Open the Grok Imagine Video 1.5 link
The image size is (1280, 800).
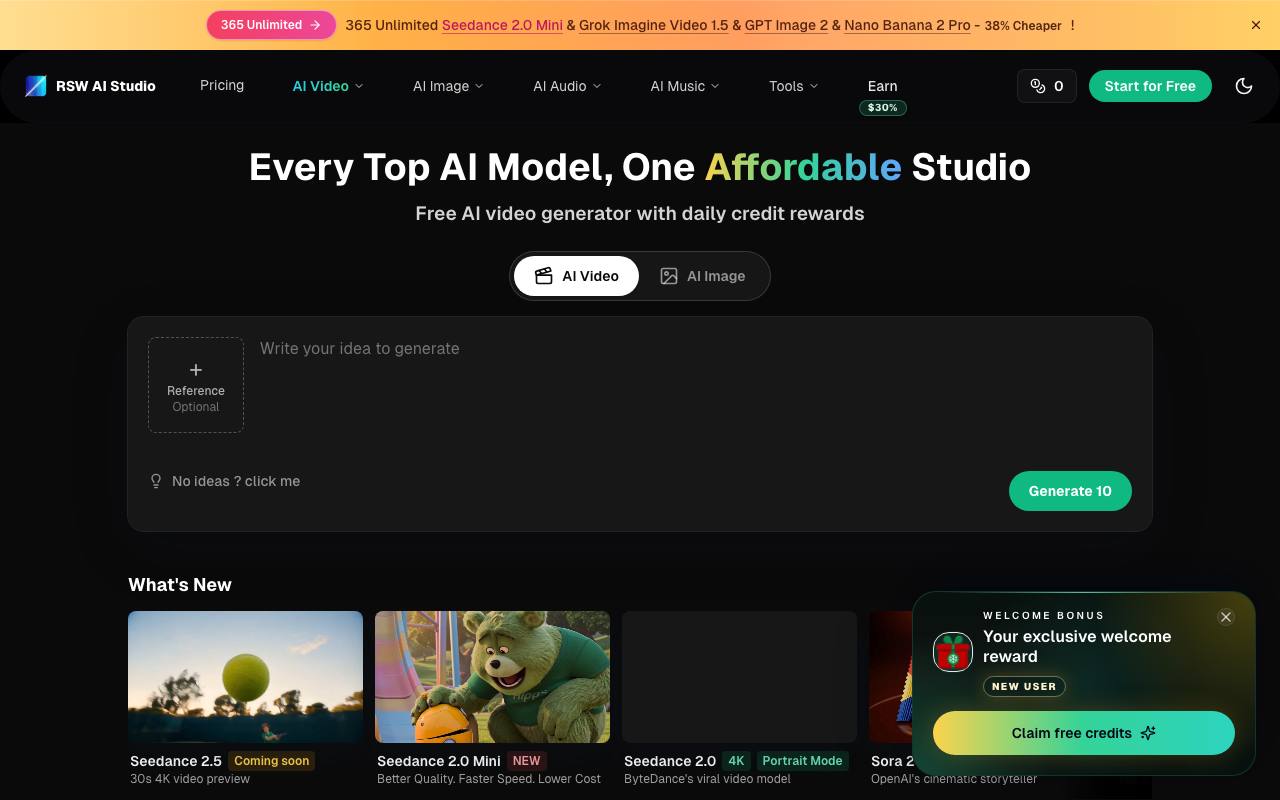tap(654, 25)
